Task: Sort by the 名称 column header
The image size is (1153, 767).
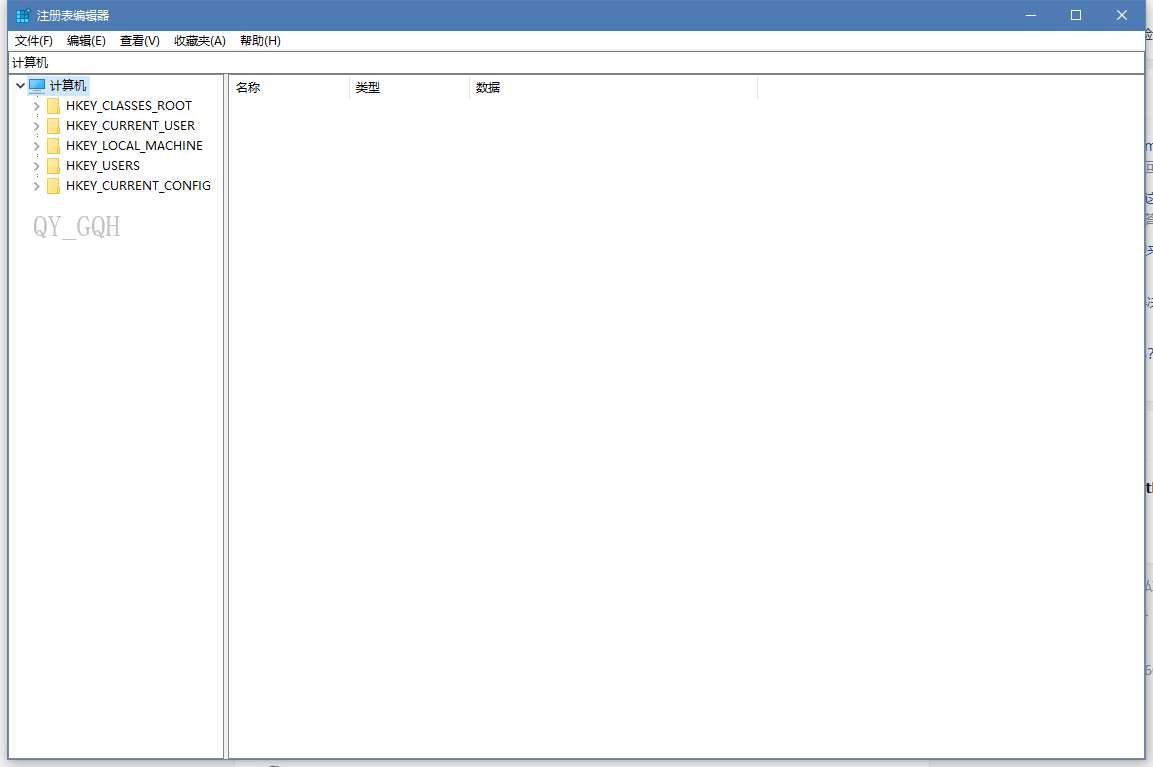Action: 289,88
